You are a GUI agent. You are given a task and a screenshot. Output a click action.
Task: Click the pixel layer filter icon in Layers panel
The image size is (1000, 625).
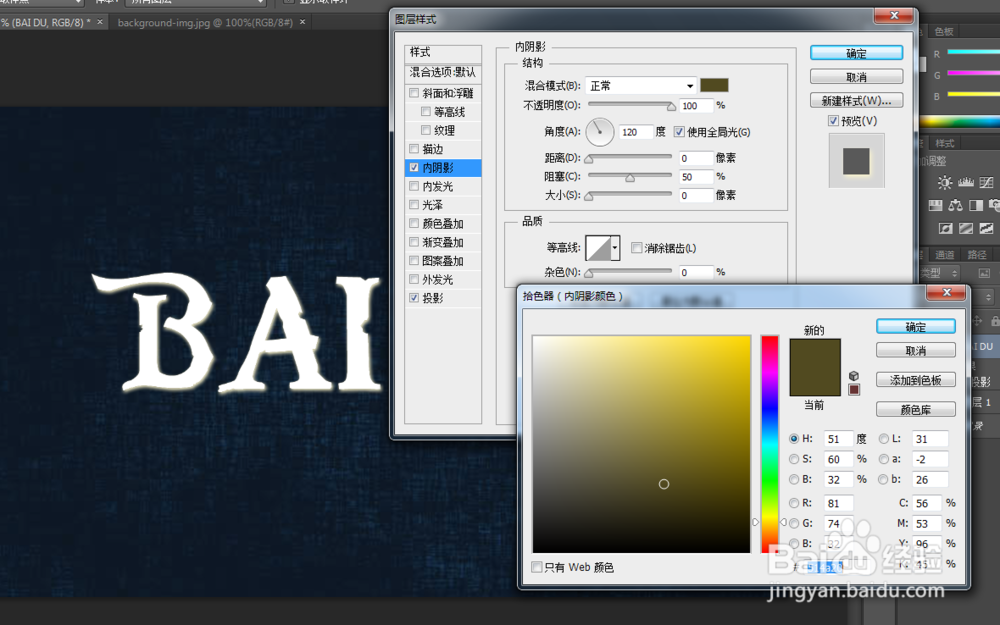(x=984, y=273)
